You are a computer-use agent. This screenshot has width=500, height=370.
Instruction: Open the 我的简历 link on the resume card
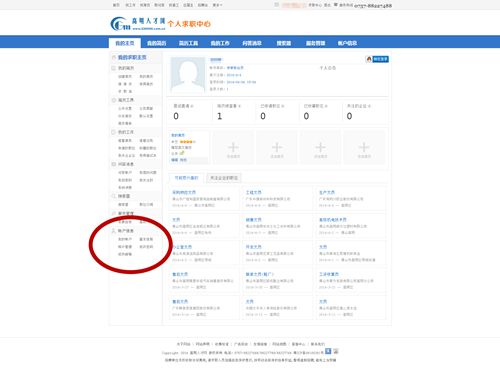pyautogui.click(x=178, y=135)
